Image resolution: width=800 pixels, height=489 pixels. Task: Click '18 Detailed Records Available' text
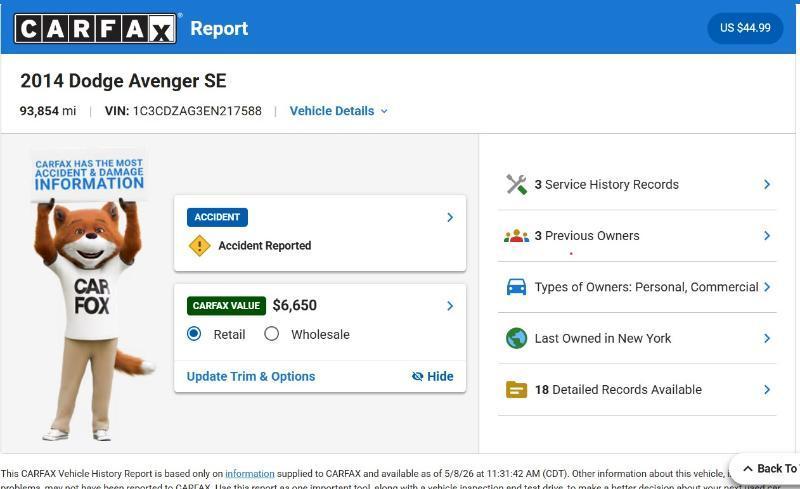pyautogui.click(x=618, y=390)
